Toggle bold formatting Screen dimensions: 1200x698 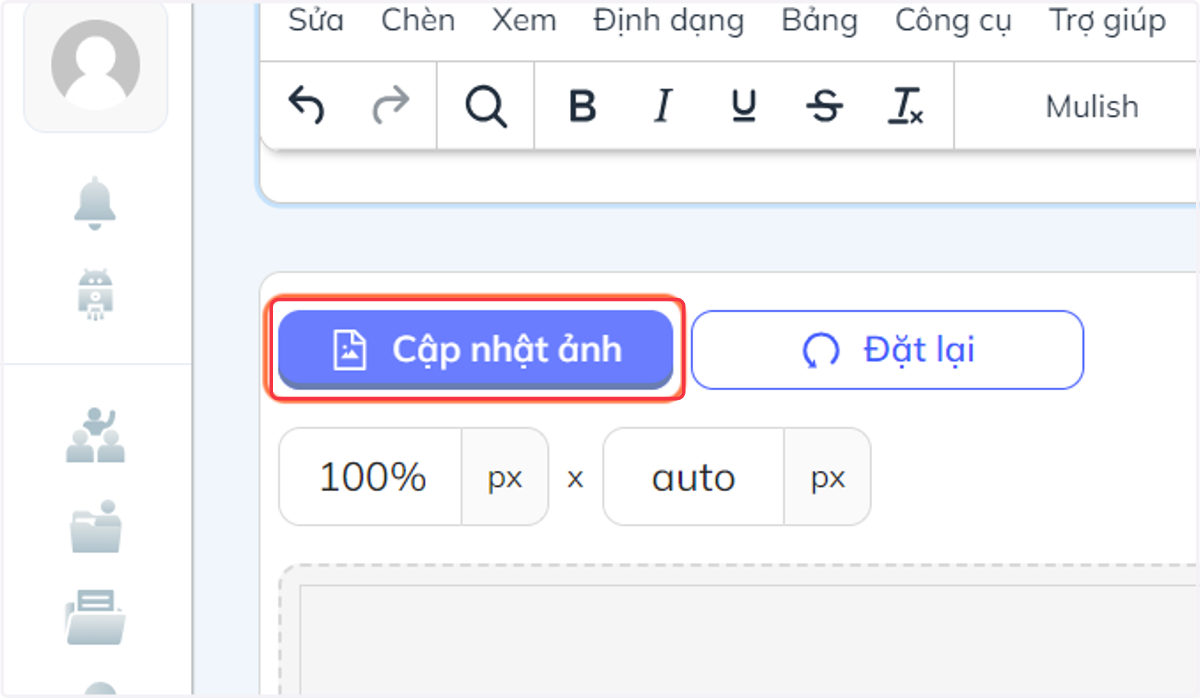pyautogui.click(x=582, y=105)
